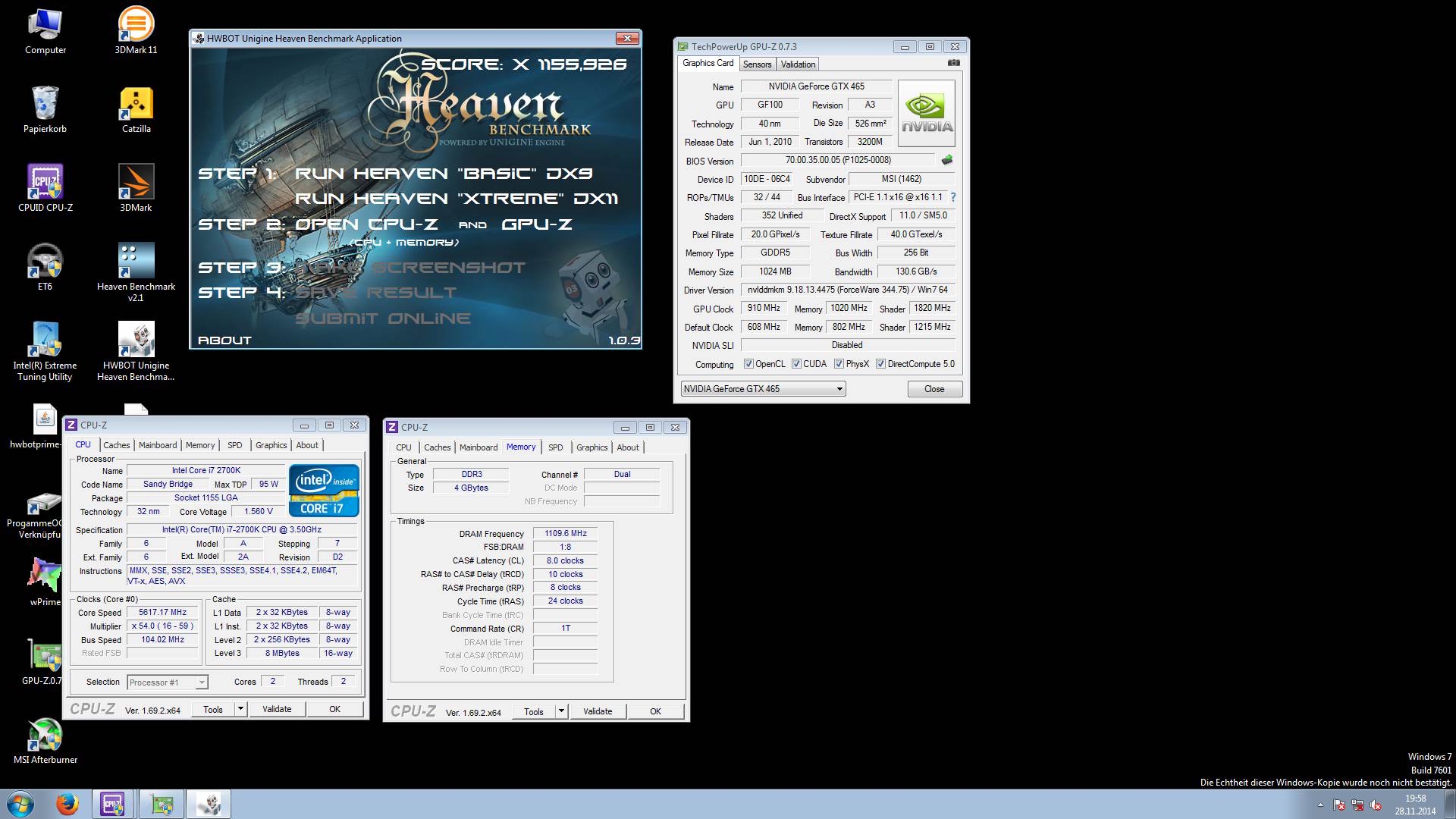Open the Processor #1 selection dropdown

(x=168, y=682)
